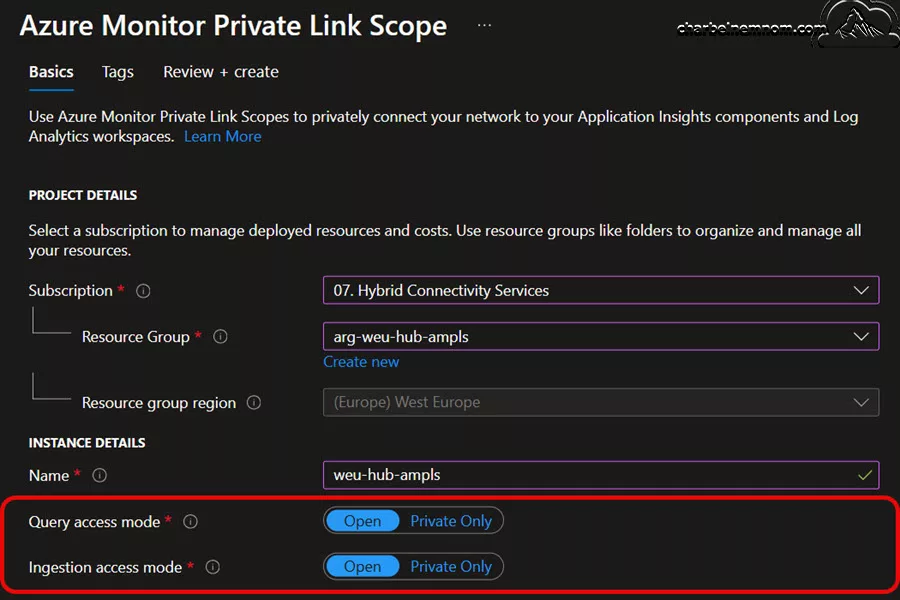Show info tooltip for Resource Group
The width and height of the screenshot is (900, 600).
click(x=220, y=336)
